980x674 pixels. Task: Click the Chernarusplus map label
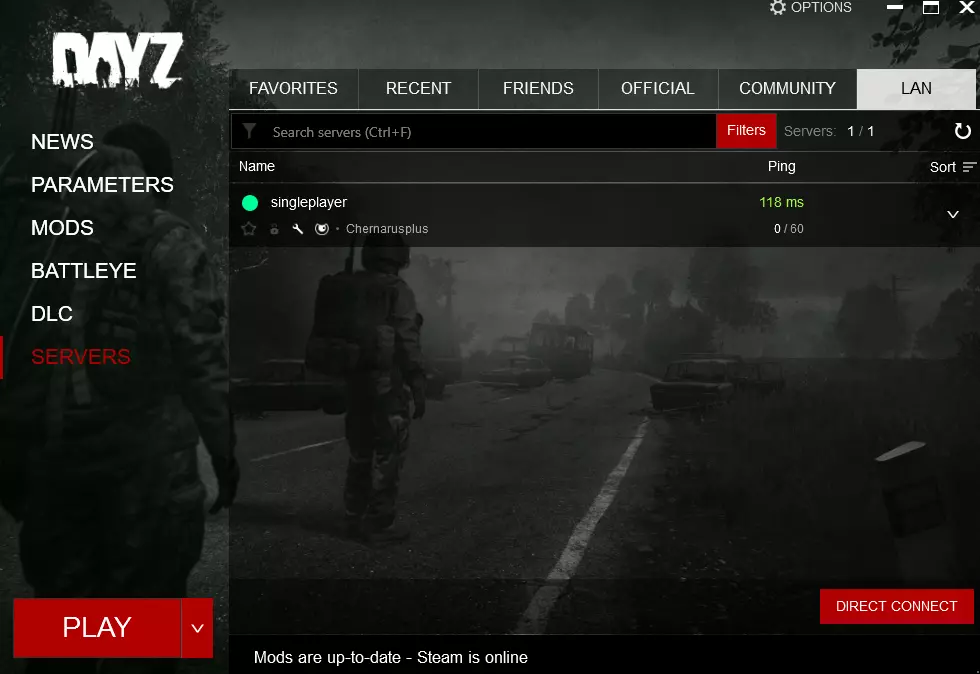click(387, 229)
